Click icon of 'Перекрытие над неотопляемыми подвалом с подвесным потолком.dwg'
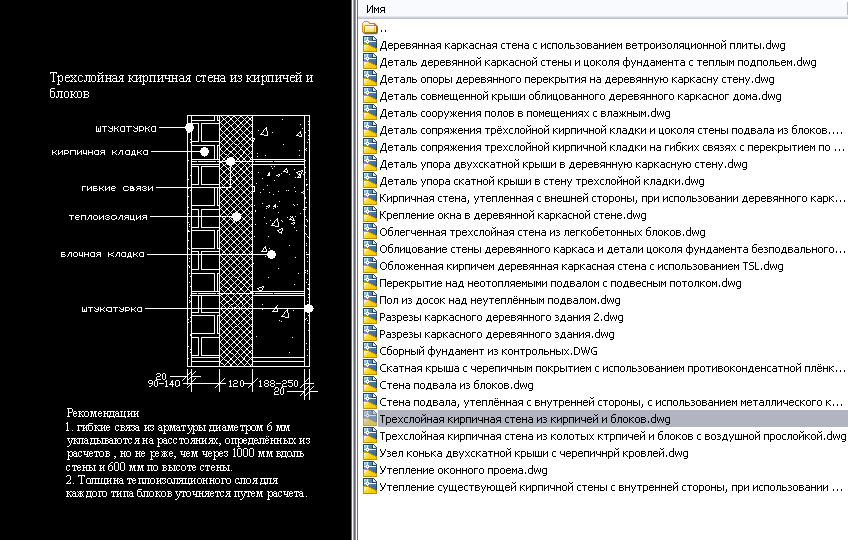 pyautogui.click(x=370, y=284)
